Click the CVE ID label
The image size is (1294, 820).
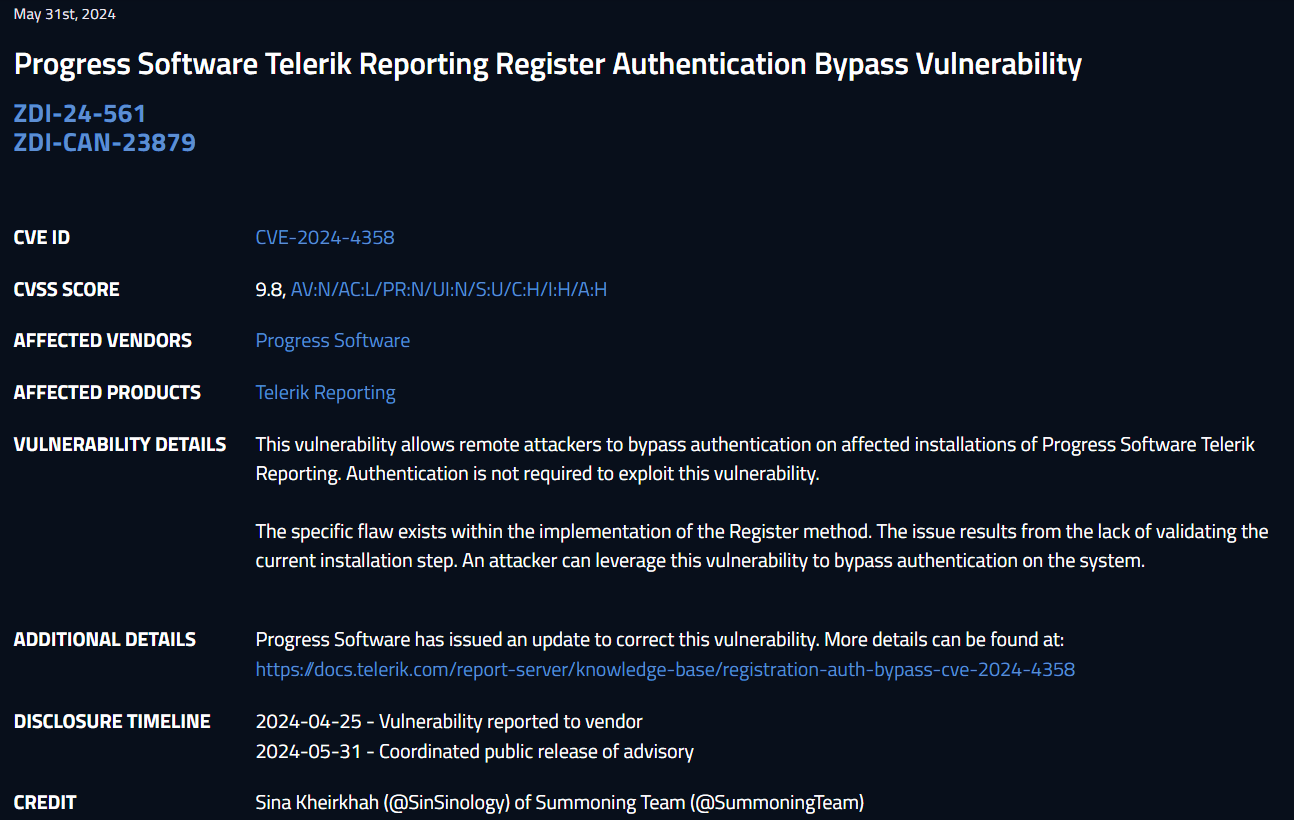pos(42,238)
